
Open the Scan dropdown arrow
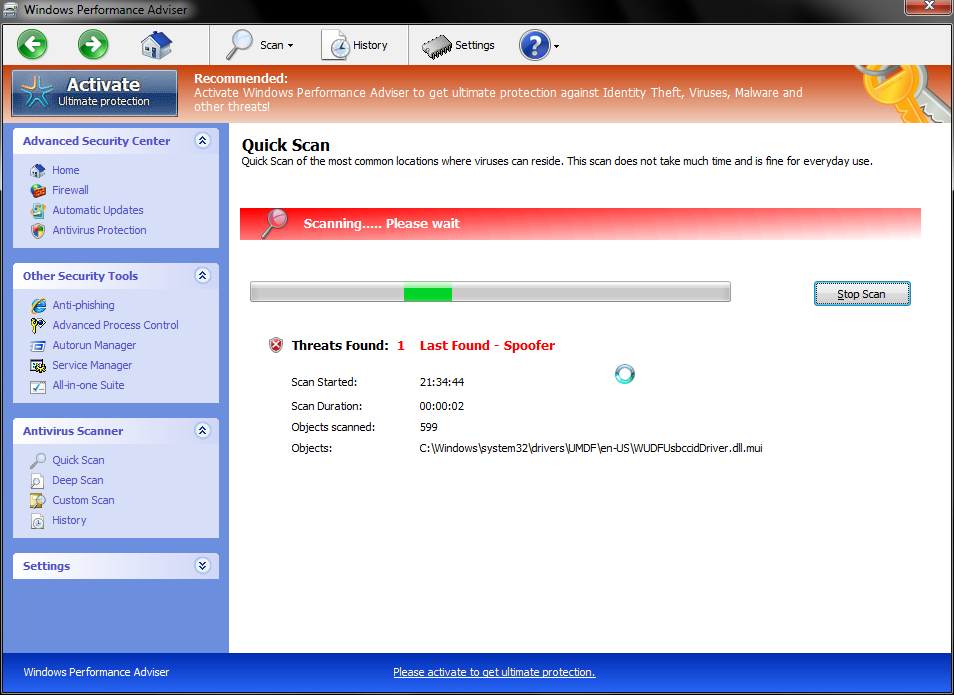pyautogui.click(x=291, y=46)
